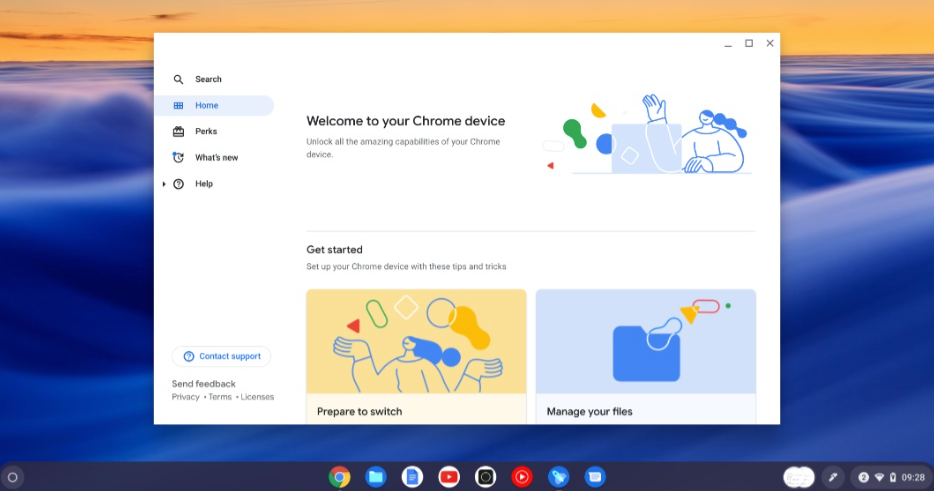Close the Explore window
Screen dimensions: 934x491
click(x=770, y=43)
